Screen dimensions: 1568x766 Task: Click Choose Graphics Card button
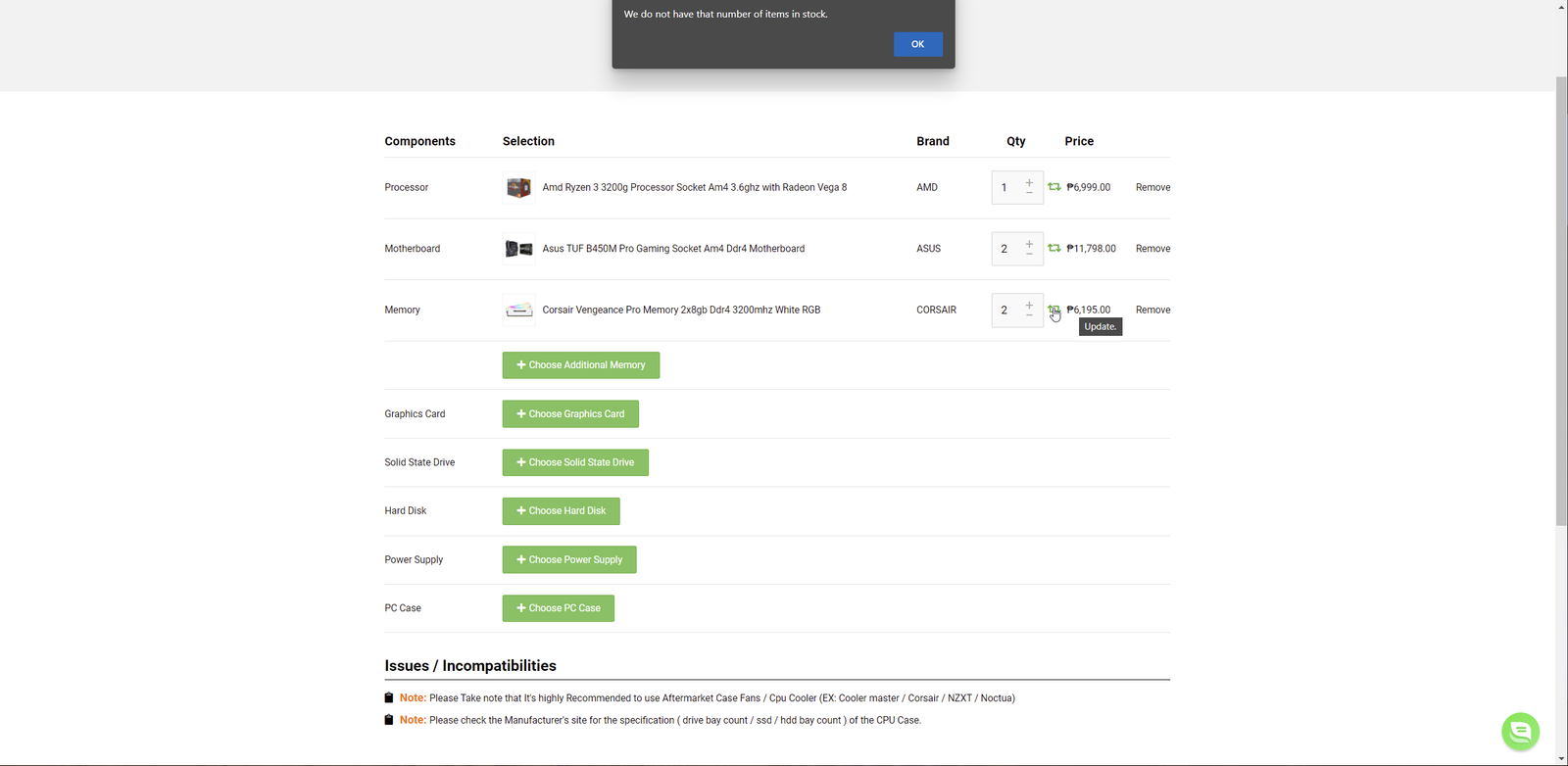[570, 413]
